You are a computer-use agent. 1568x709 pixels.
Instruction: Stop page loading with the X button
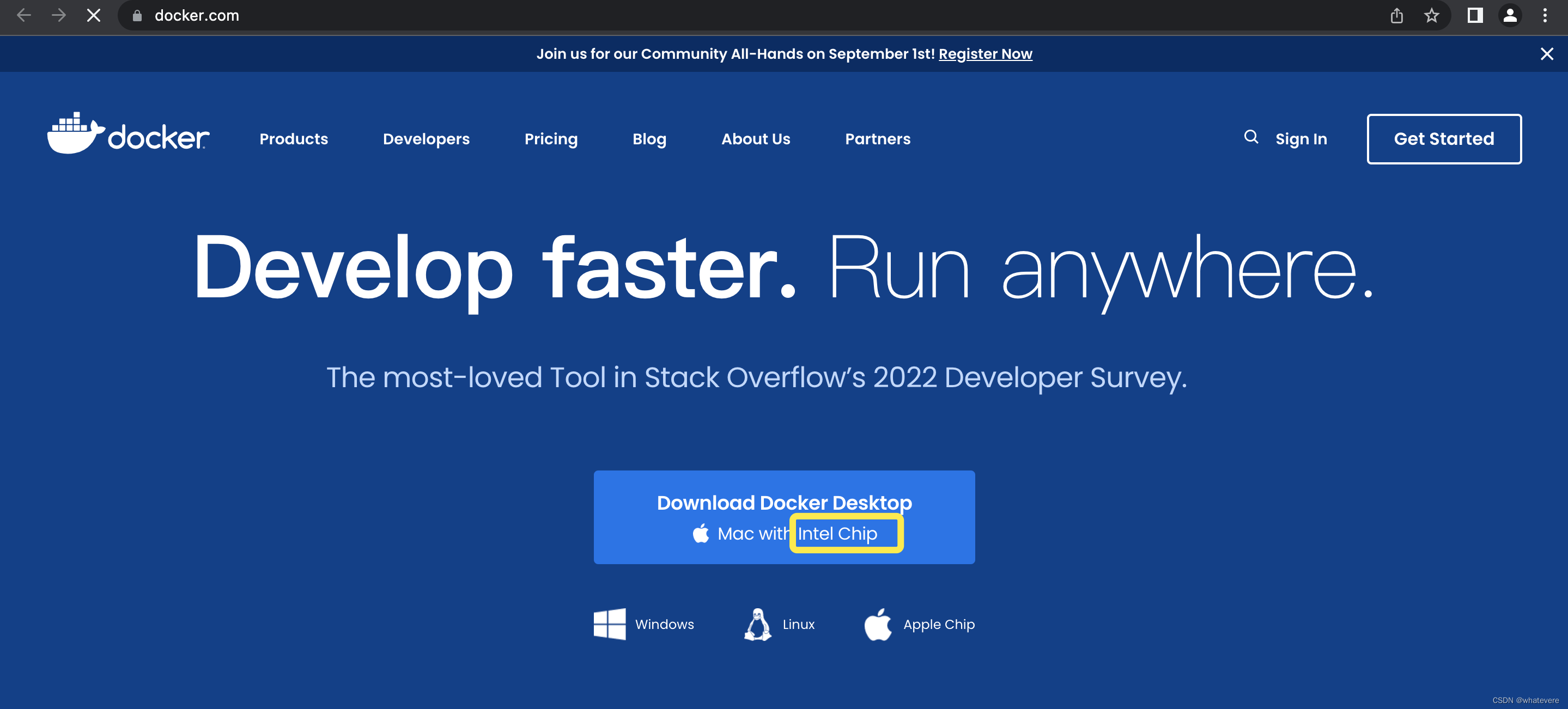click(x=93, y=15)
